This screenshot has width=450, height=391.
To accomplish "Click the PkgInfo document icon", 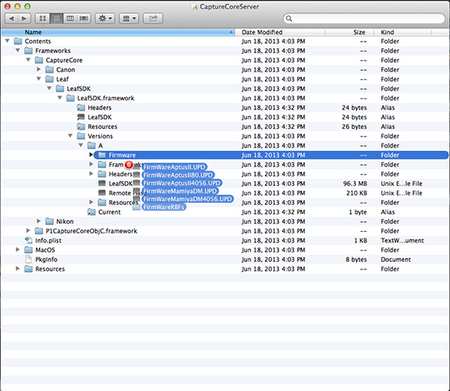I will click(x=29, y=259).
